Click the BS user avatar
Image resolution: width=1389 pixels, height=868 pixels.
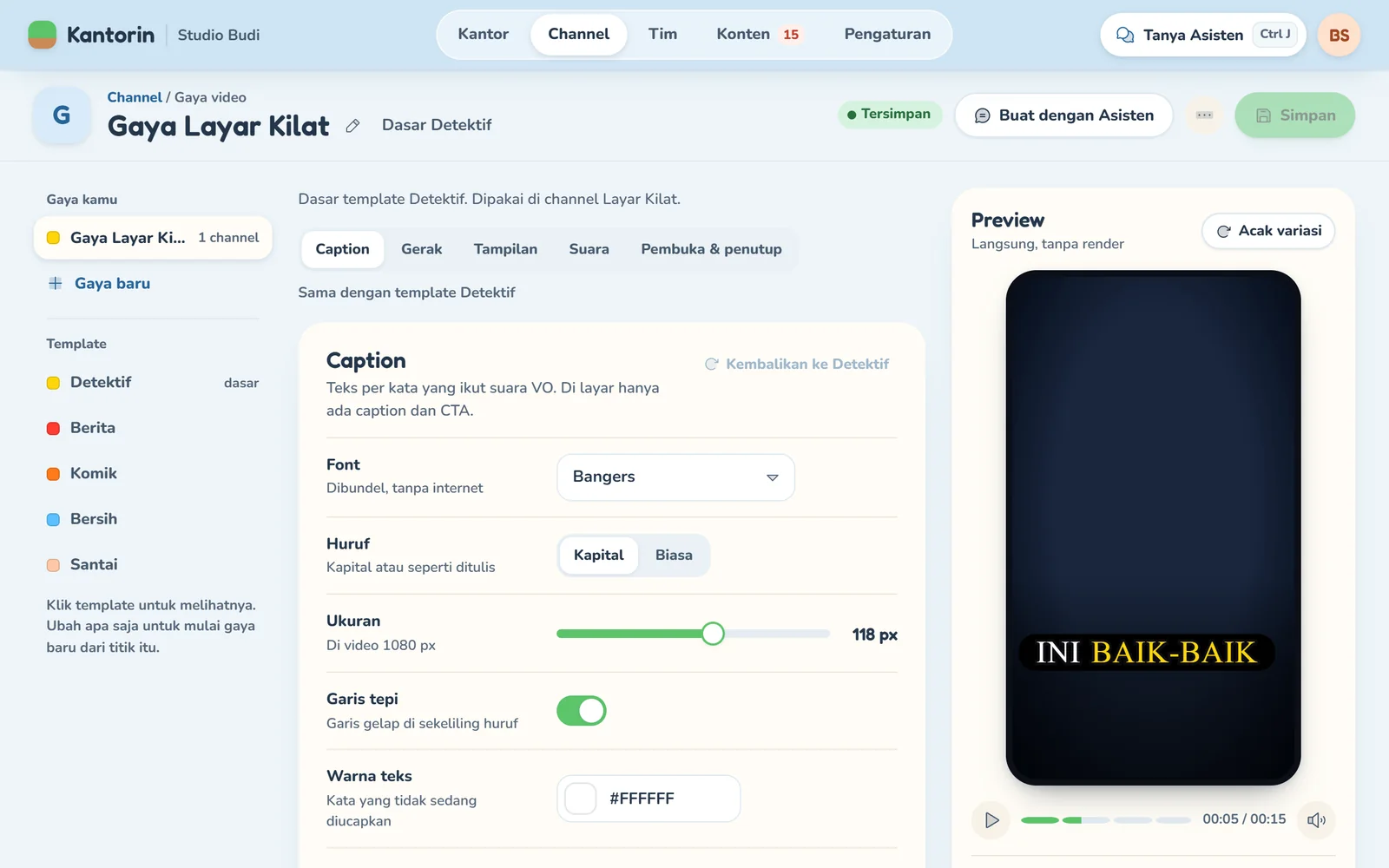[1339, 35]
